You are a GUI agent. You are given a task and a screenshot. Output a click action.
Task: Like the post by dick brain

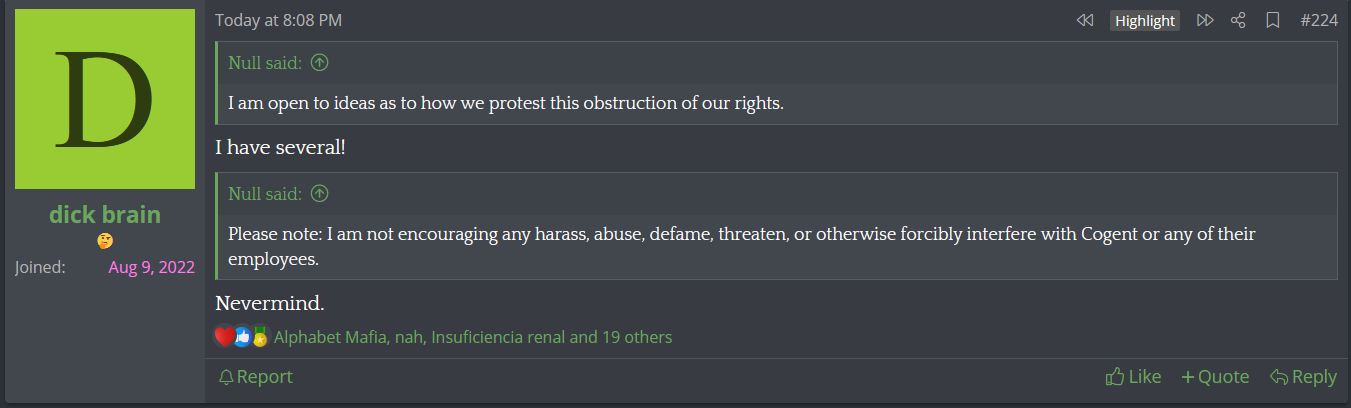[x=1133, y=377]
